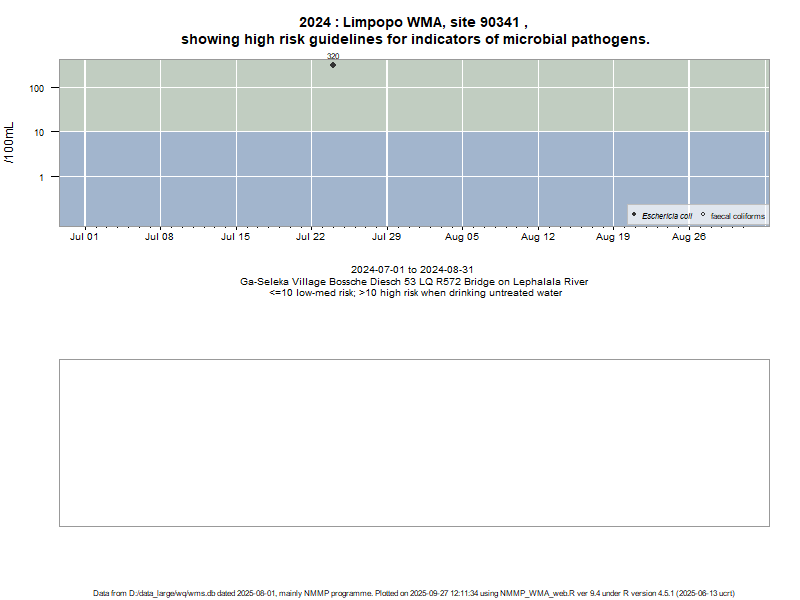This screenshot has width=800, height=600.
Task: Select the 2024-07-01 to 2024-08-31 date range text
Action: click(412, 270)
